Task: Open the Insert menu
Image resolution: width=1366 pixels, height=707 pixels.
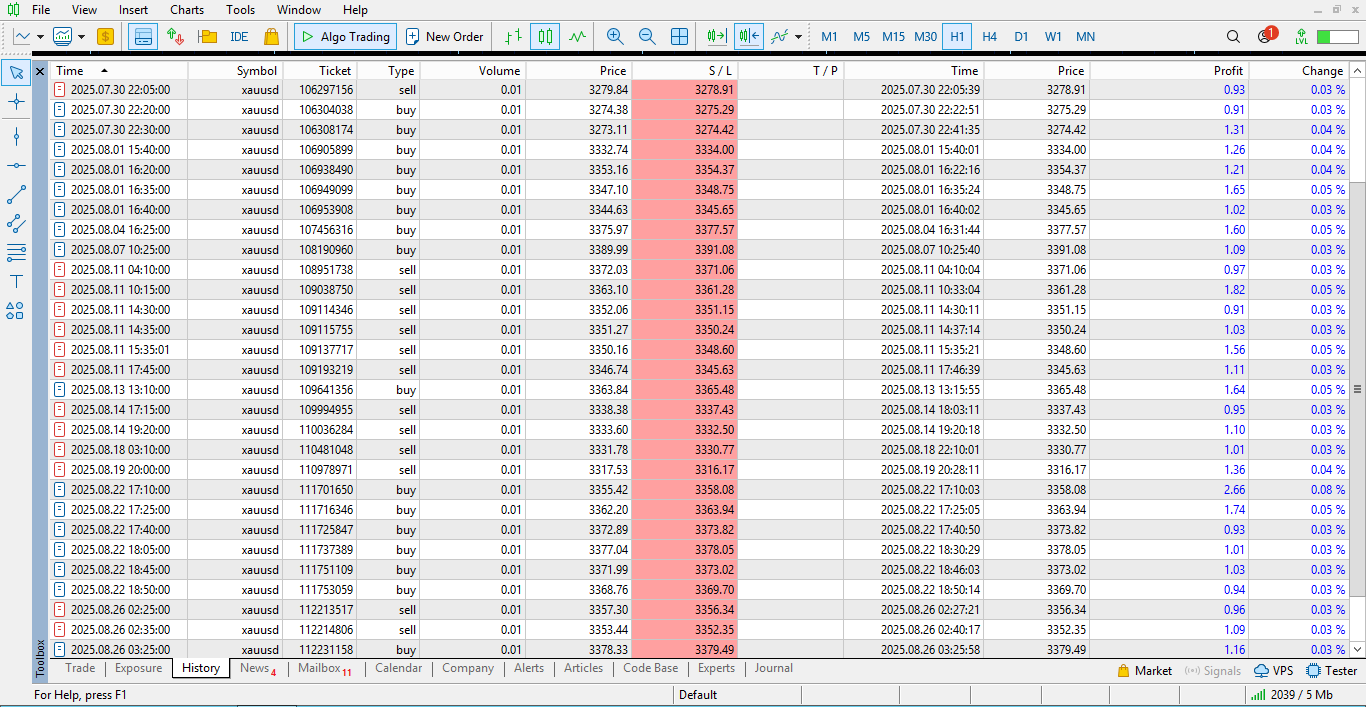Action: tap(134, 10)
